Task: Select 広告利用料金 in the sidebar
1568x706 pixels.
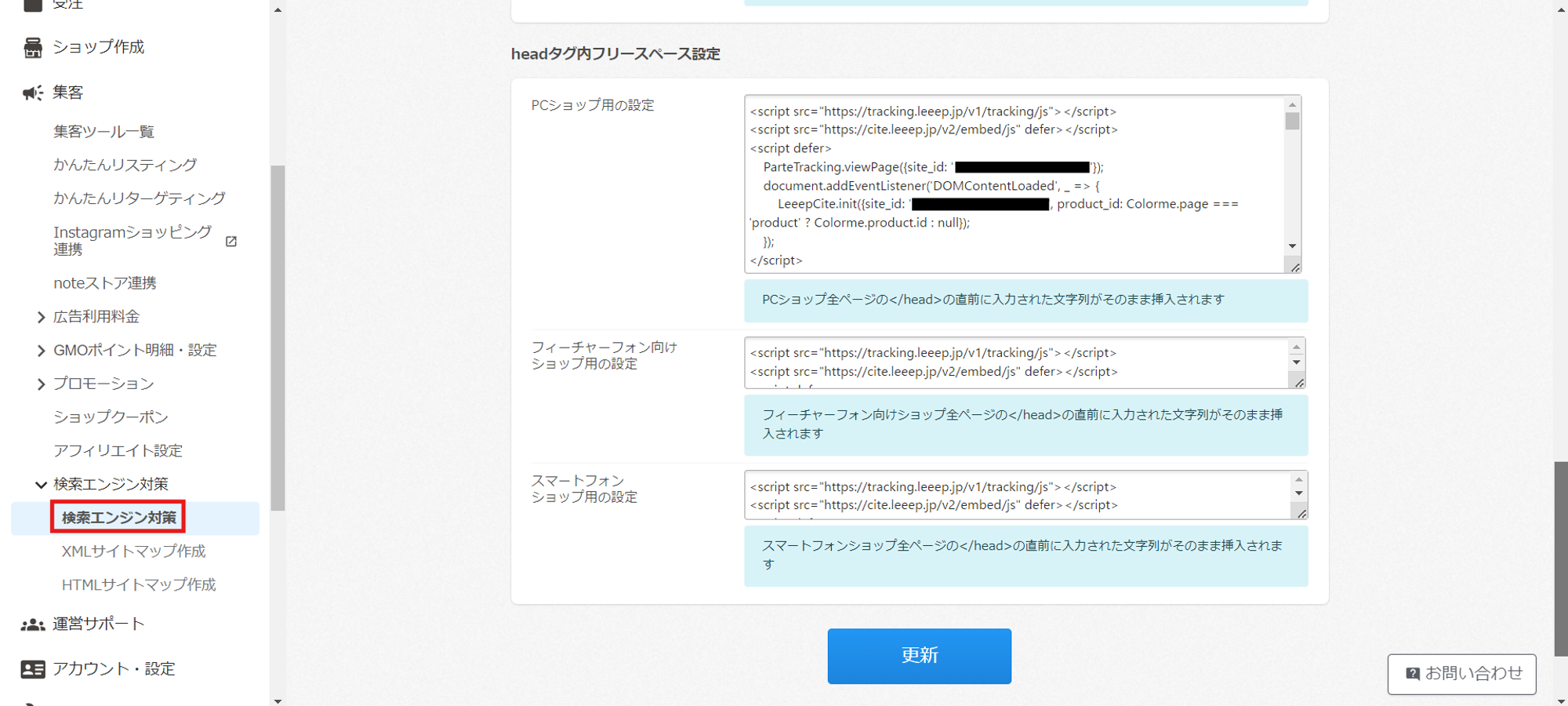Action: [x=96, y=317]
